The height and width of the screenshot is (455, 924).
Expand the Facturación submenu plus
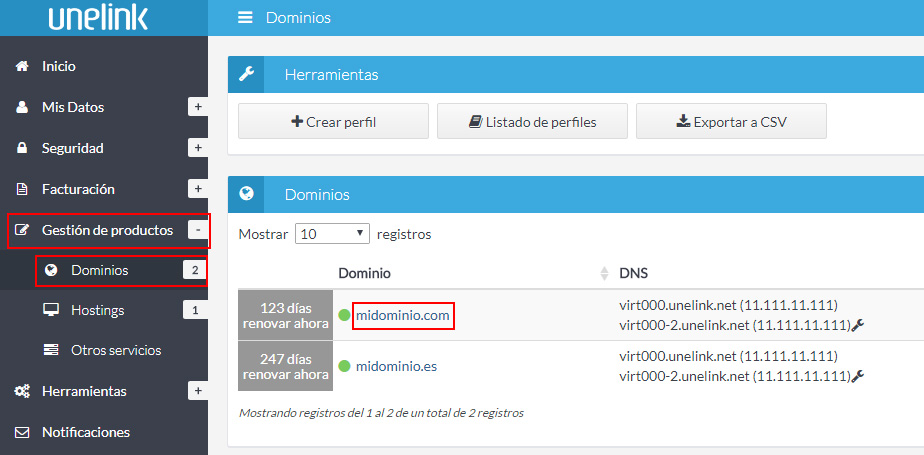coord(198,189)
